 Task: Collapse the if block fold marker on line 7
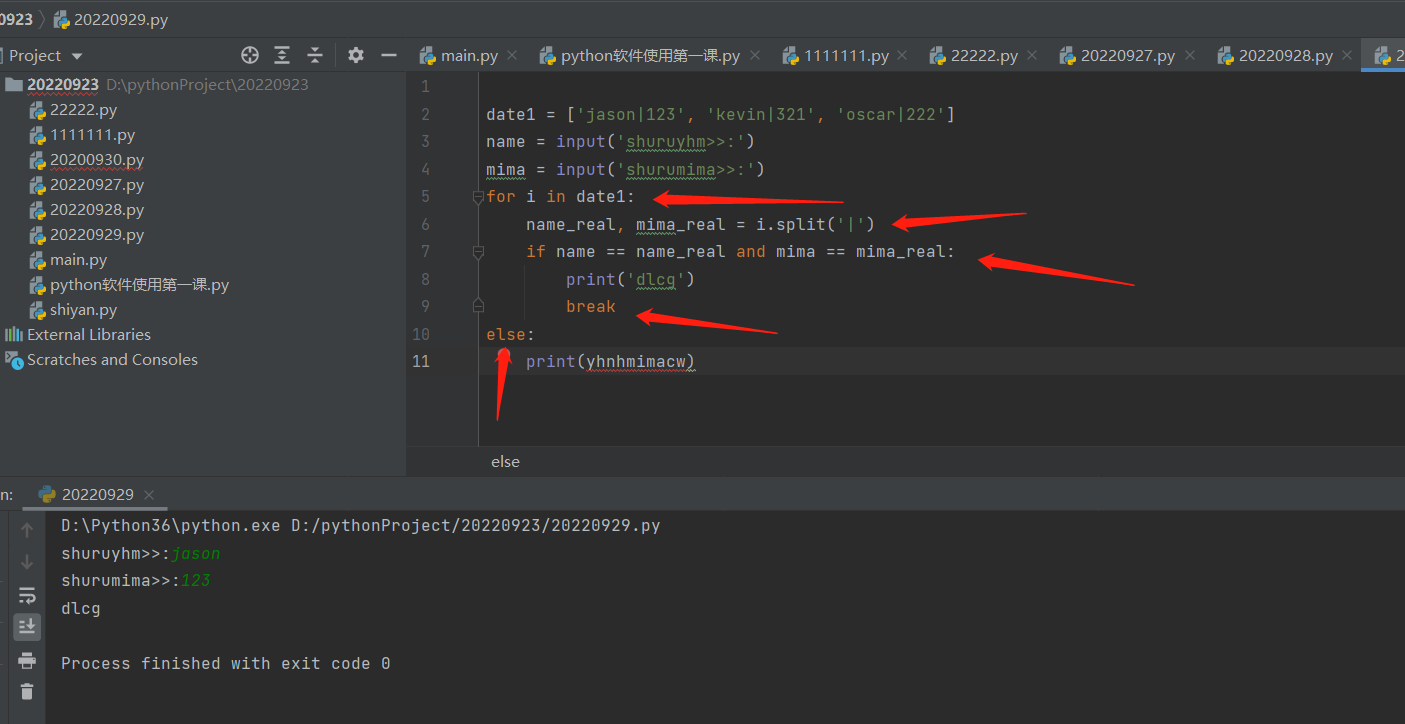click(478, 252)
